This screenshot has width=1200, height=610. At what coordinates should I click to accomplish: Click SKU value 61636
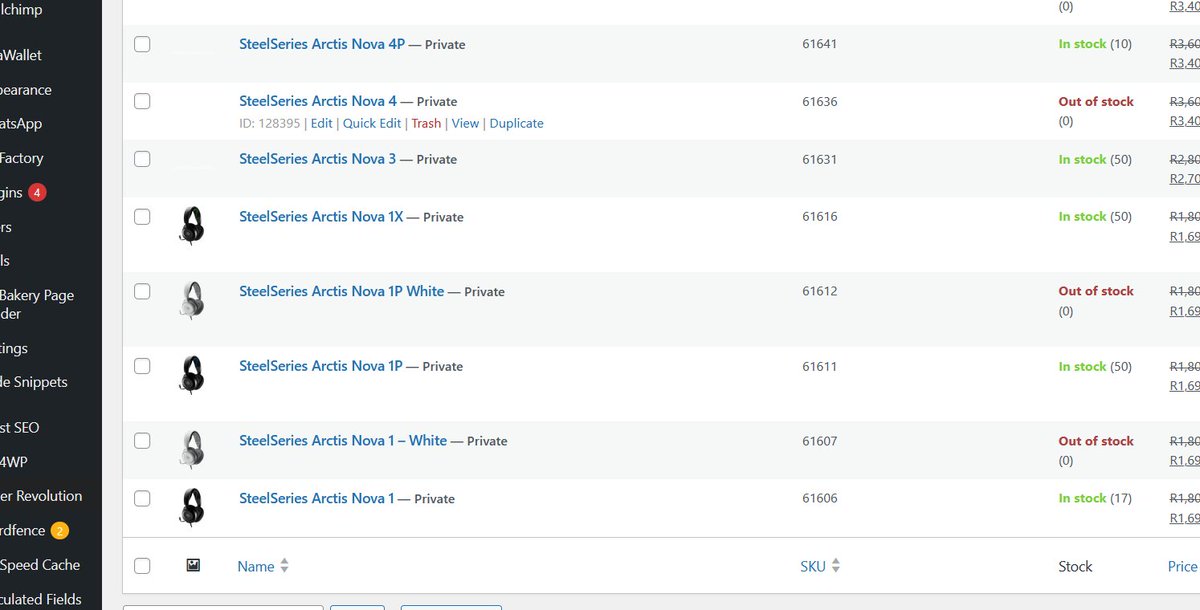[x=819, y=101]
